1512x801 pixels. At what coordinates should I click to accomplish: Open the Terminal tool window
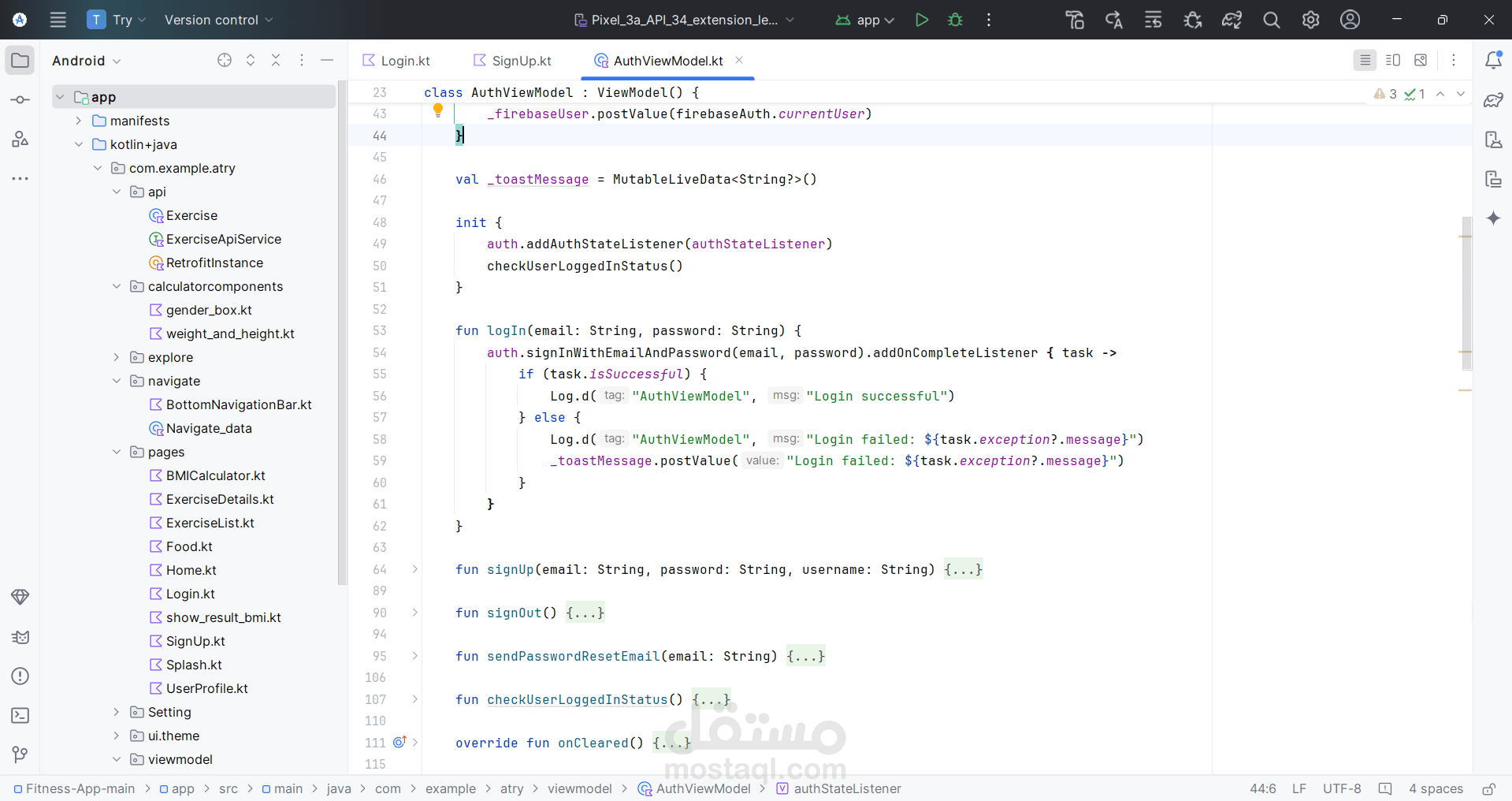tap(20, 716)
